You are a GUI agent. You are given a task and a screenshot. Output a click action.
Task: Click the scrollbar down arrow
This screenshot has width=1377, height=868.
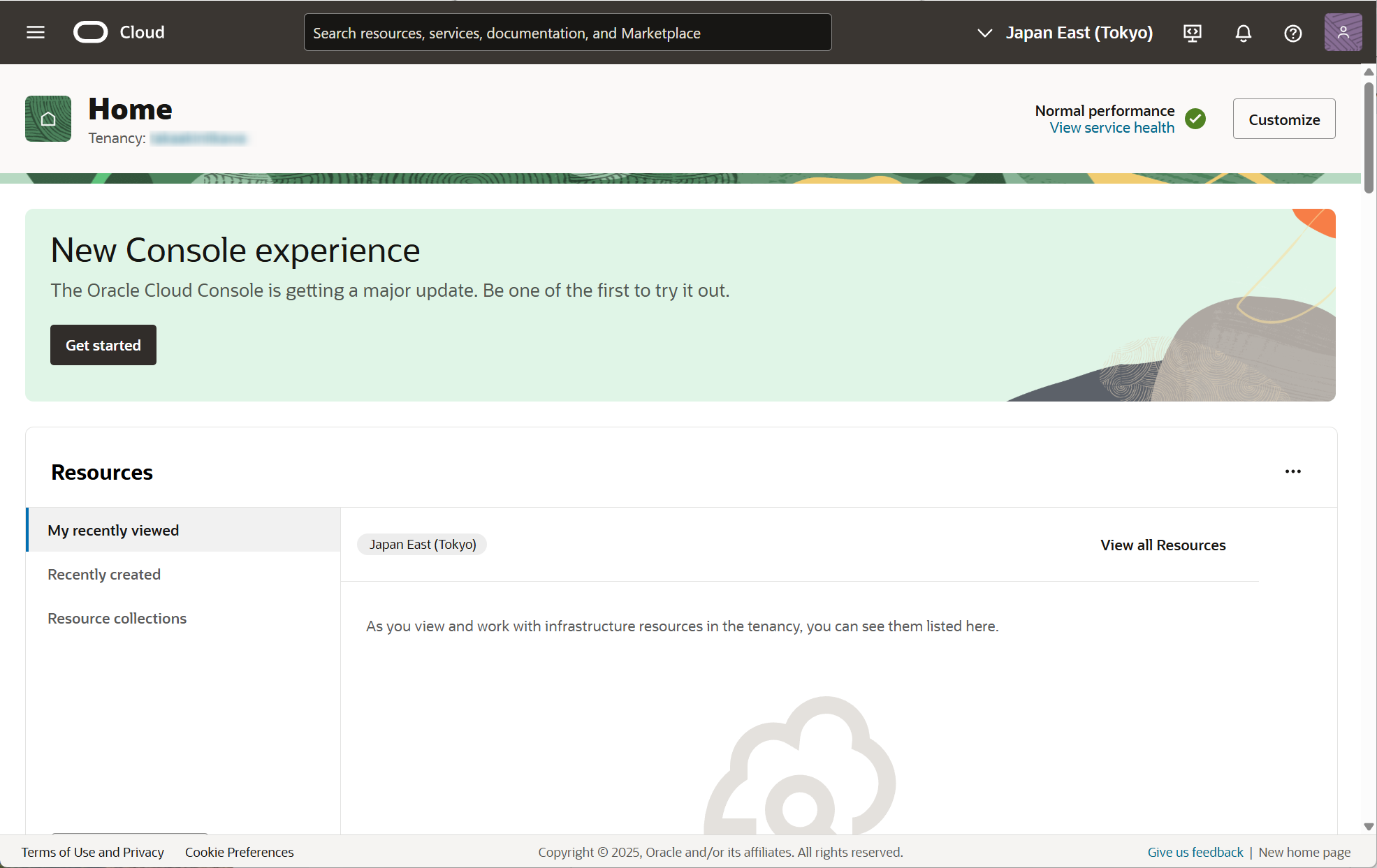tap(1369, 826)
